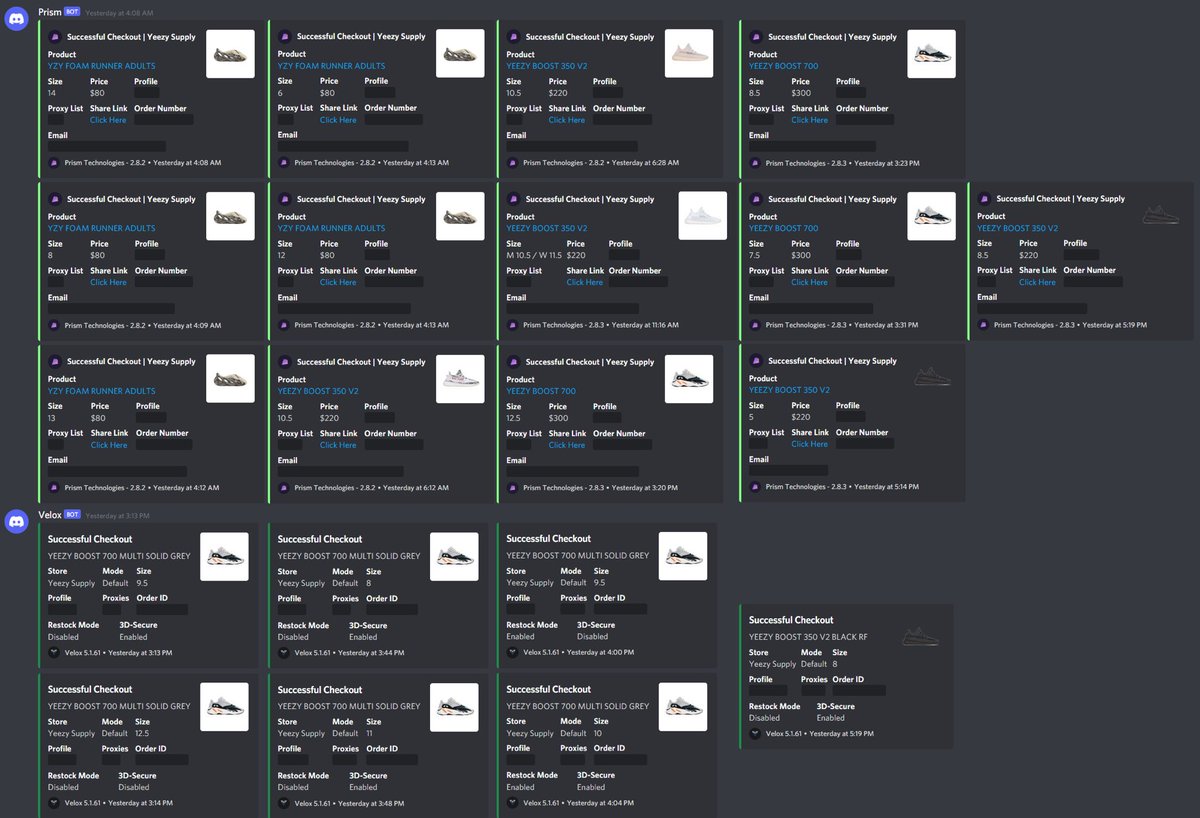The image size is (1200, 818).
Task: Open Share Link for Foam Runner size 14
Action: pyautogui.click(x=109, y=119)
